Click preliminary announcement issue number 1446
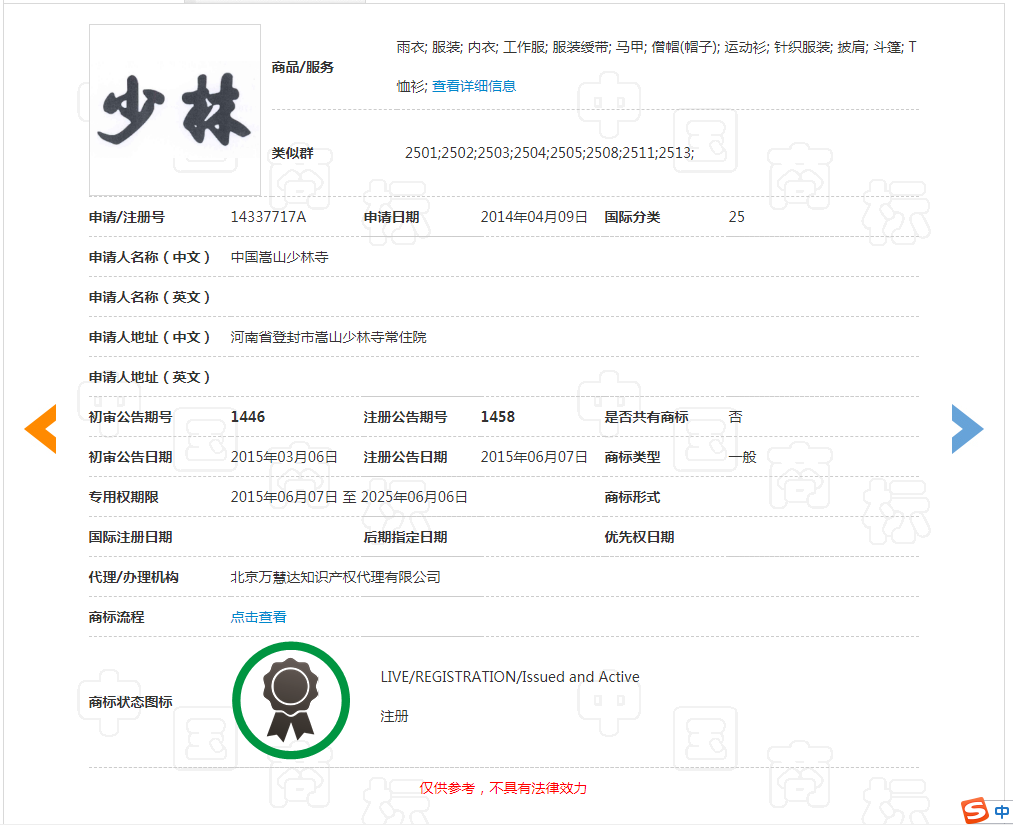This screenshot has height=827, width=1013. pos(248,417)
